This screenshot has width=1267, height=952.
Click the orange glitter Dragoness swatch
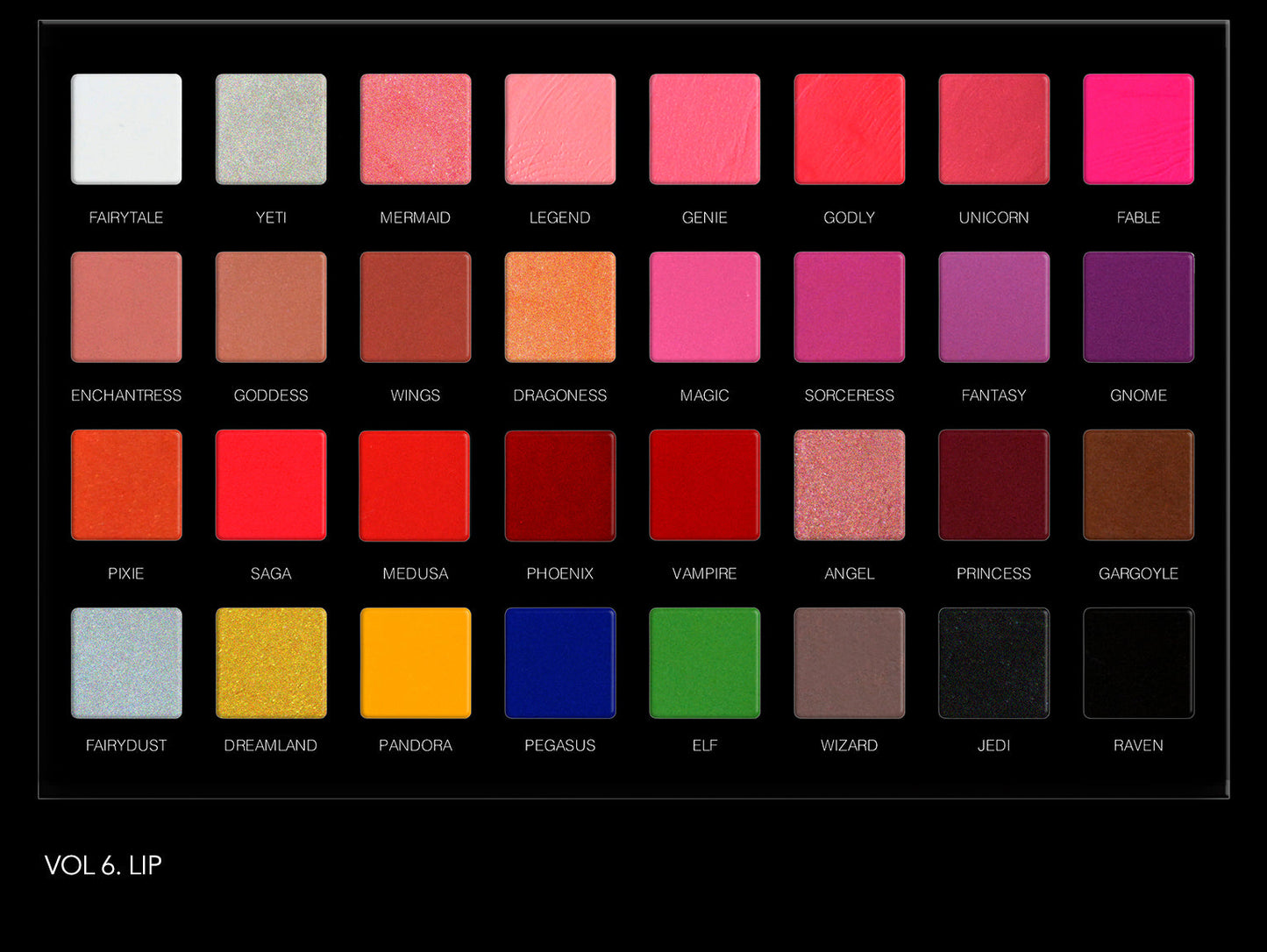tap(559, 307)
